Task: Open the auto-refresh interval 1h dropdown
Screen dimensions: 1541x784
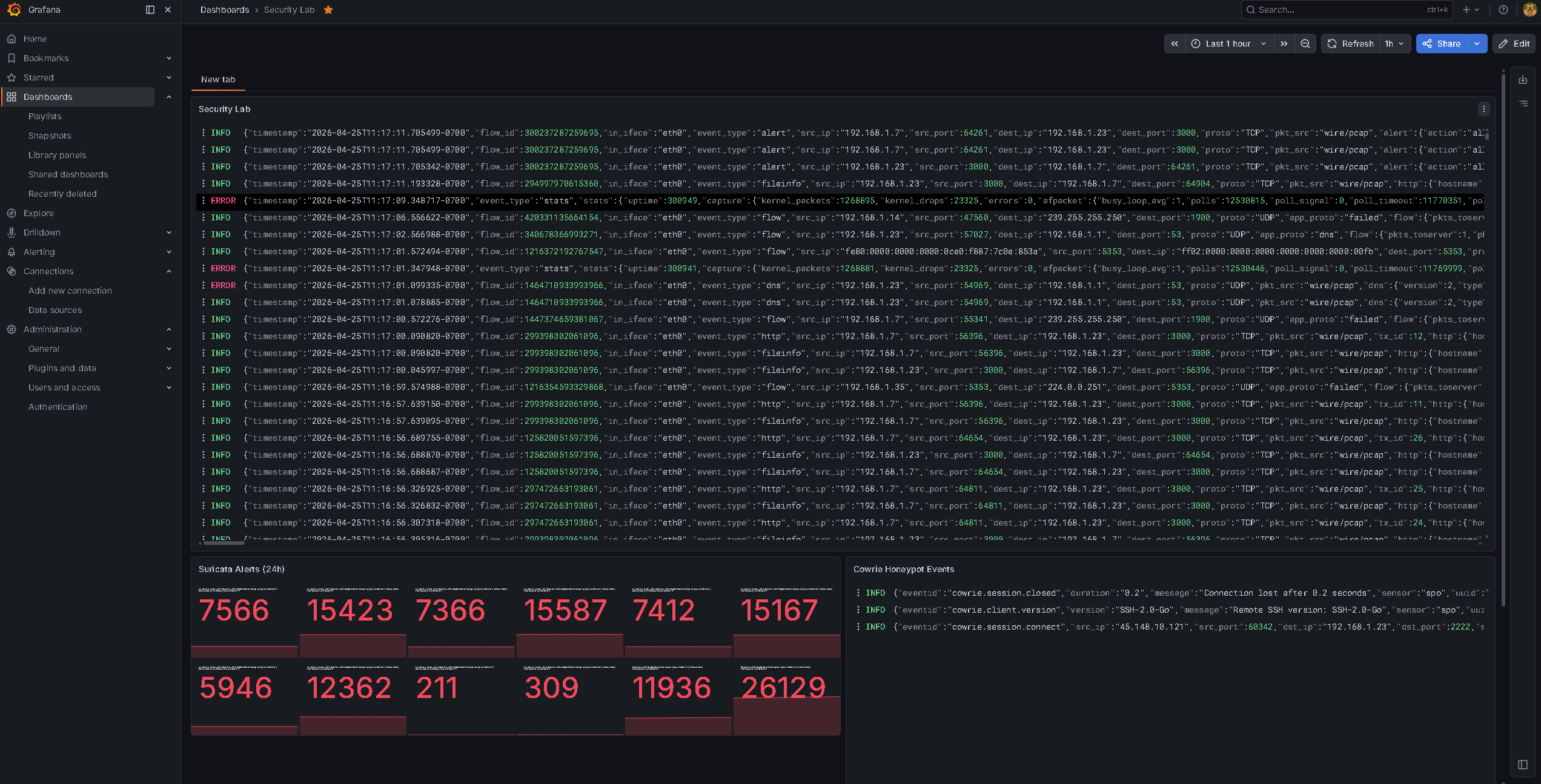Action: click(1393, 44)
